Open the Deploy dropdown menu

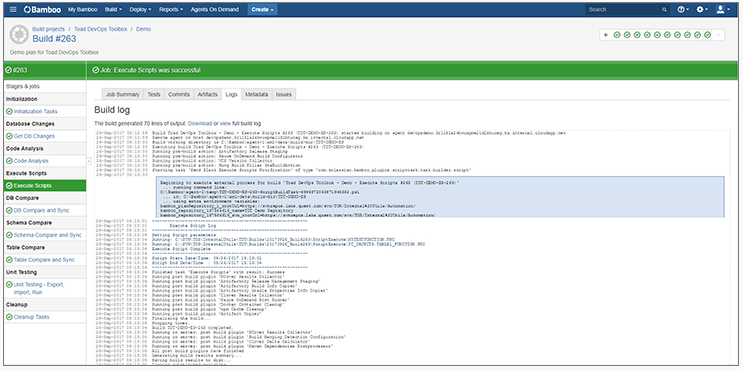pyautogui.click(x=141, y=9)
